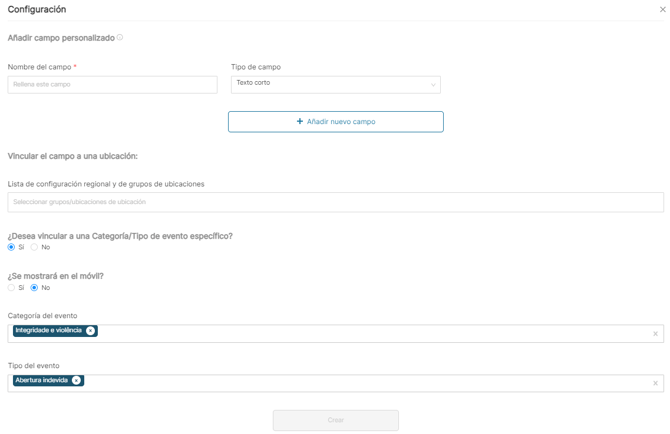Choose Sí for showing on mobile
670x434 pixels.
12,288
